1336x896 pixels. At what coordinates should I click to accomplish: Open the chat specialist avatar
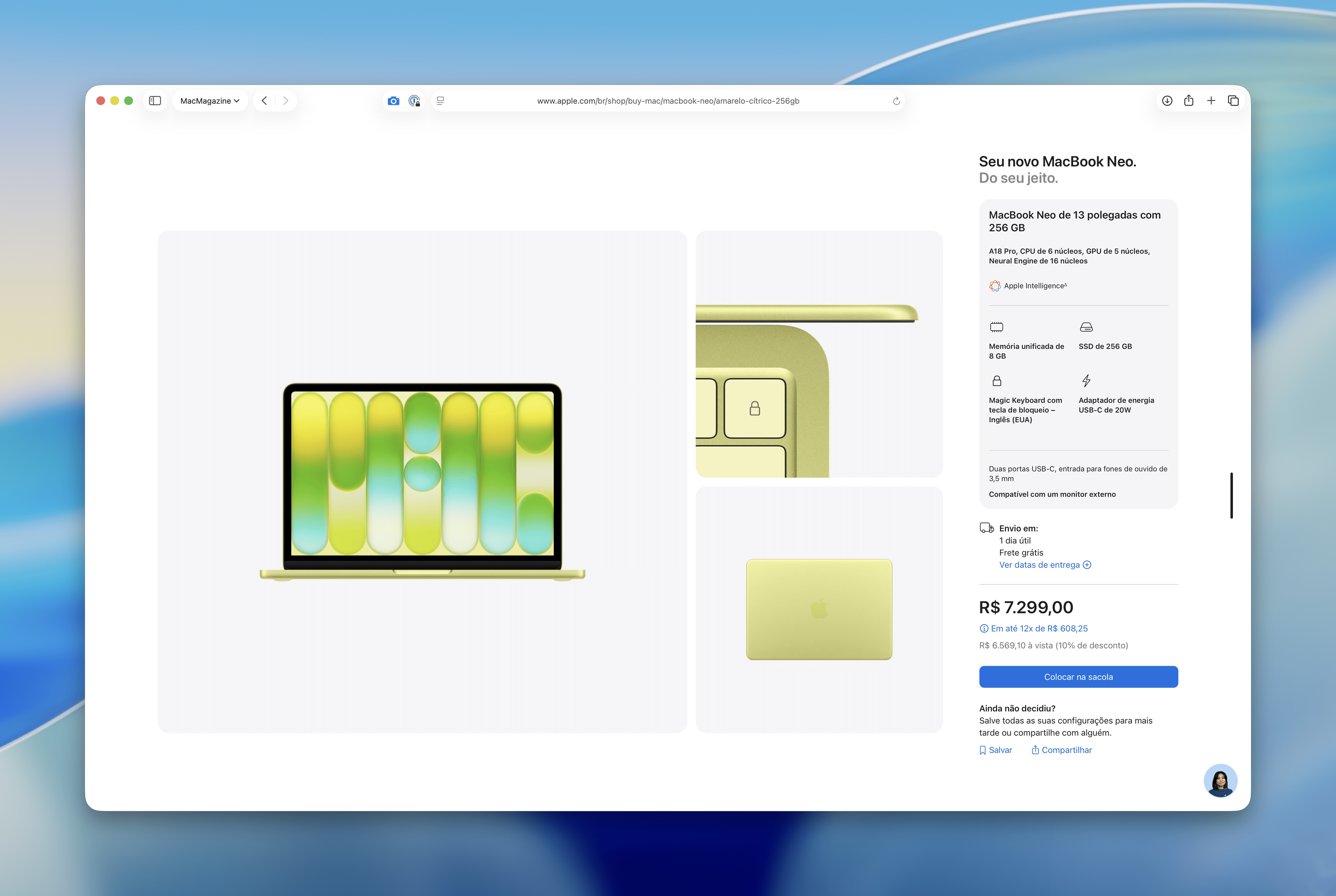tap(1220, 780)
